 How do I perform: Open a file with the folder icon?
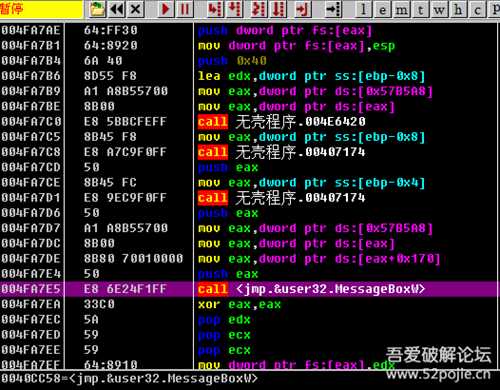pyautogui.click(x=97, y=9)
